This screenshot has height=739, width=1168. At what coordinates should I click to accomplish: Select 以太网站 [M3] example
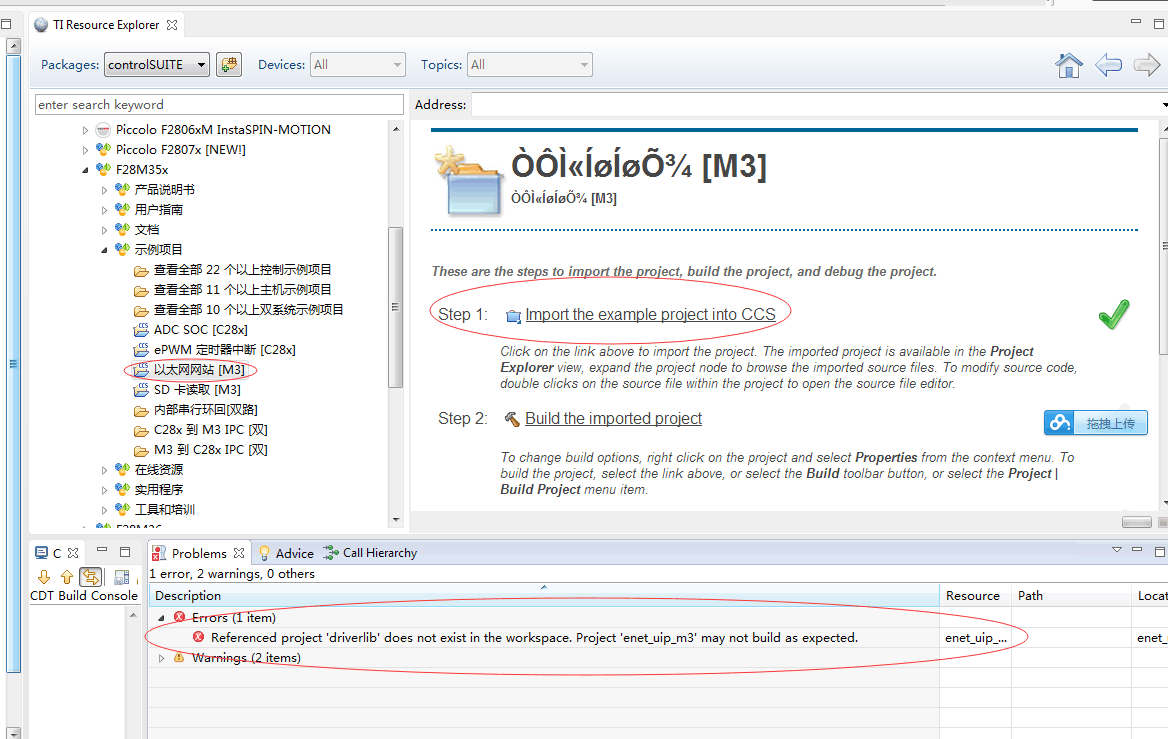tap(199, 370)
